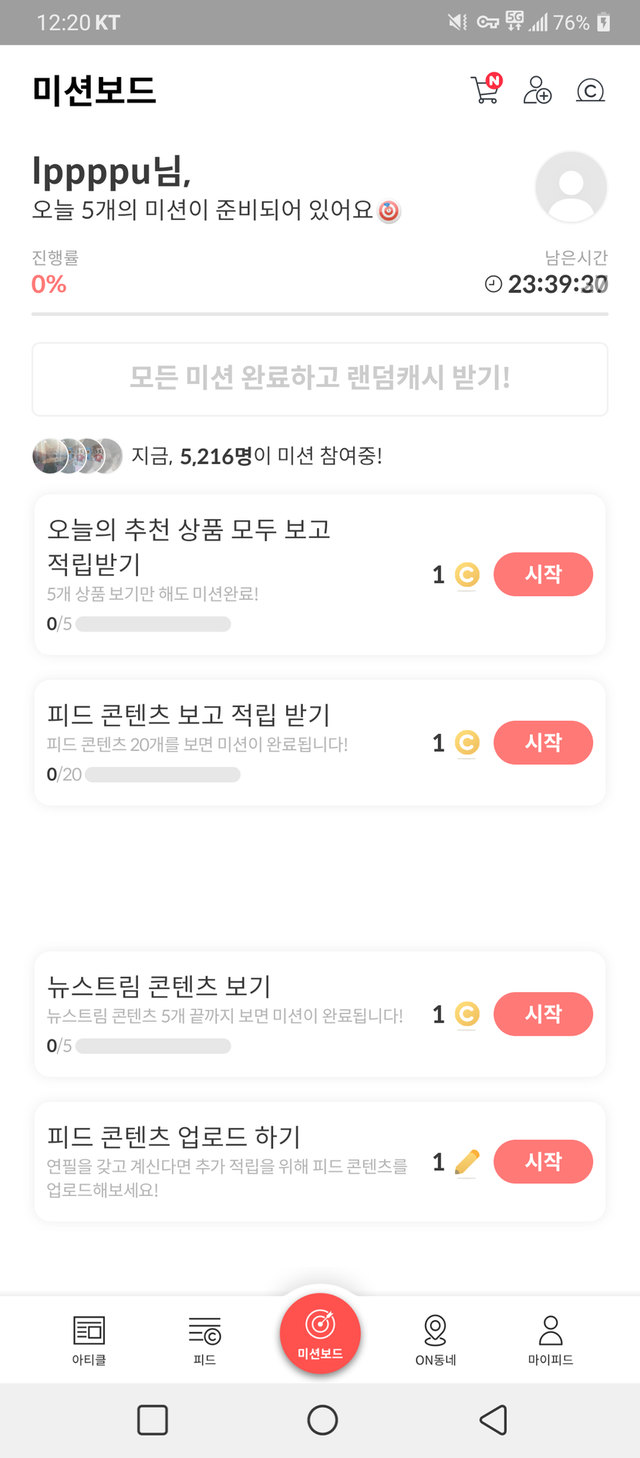Start the 피드 콘텐츠 보고 적립 받기 mission

pos(543,742)
